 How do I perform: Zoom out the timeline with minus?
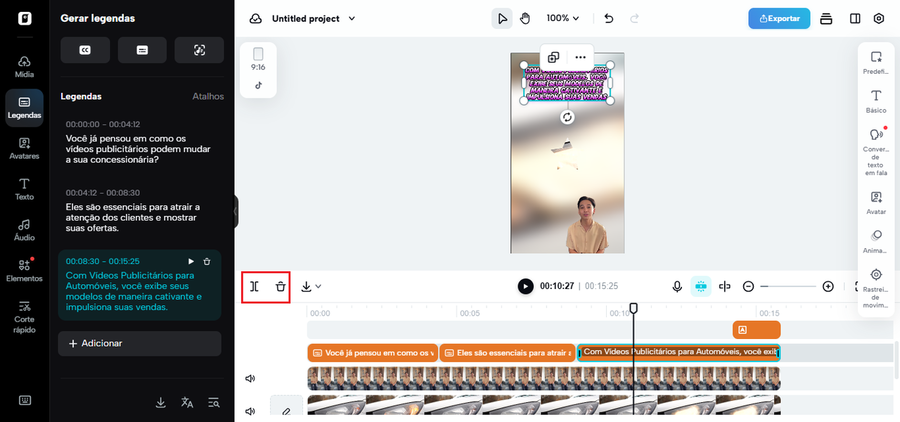point(748,286)
